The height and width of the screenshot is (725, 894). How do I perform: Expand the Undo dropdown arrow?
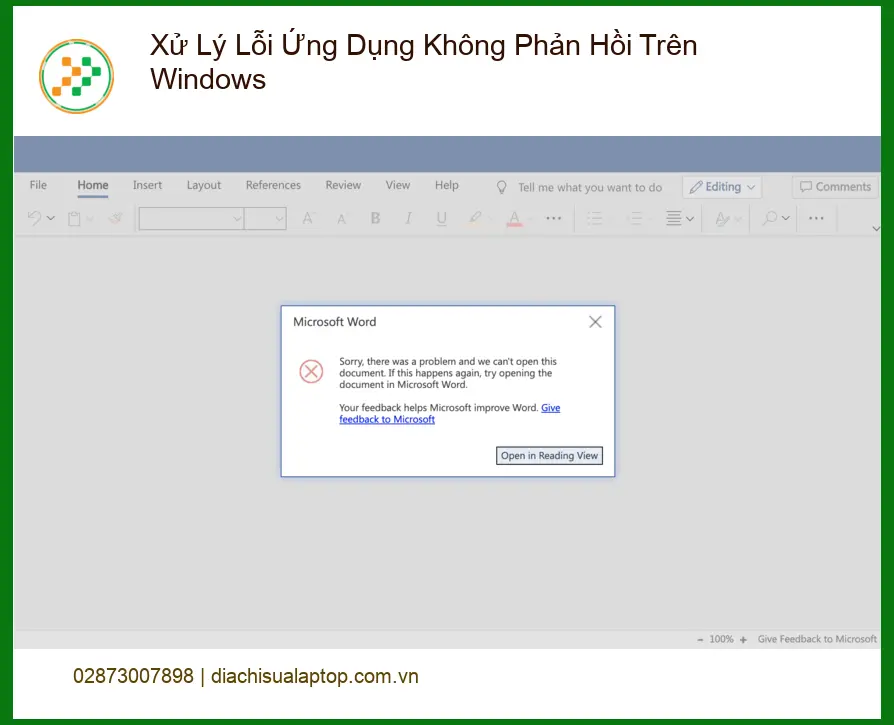[x=51, y=218]
